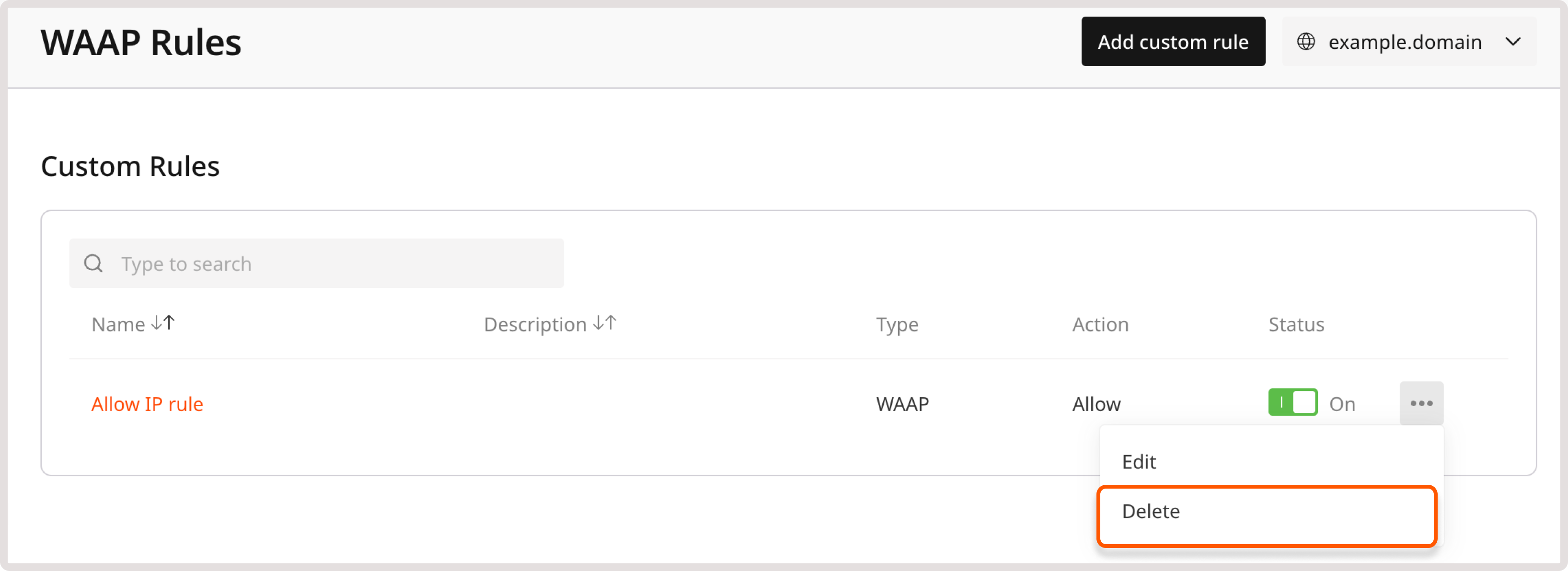1568x571 pixels.
Task: Click the Description column header text
Action: coord(534,324)
